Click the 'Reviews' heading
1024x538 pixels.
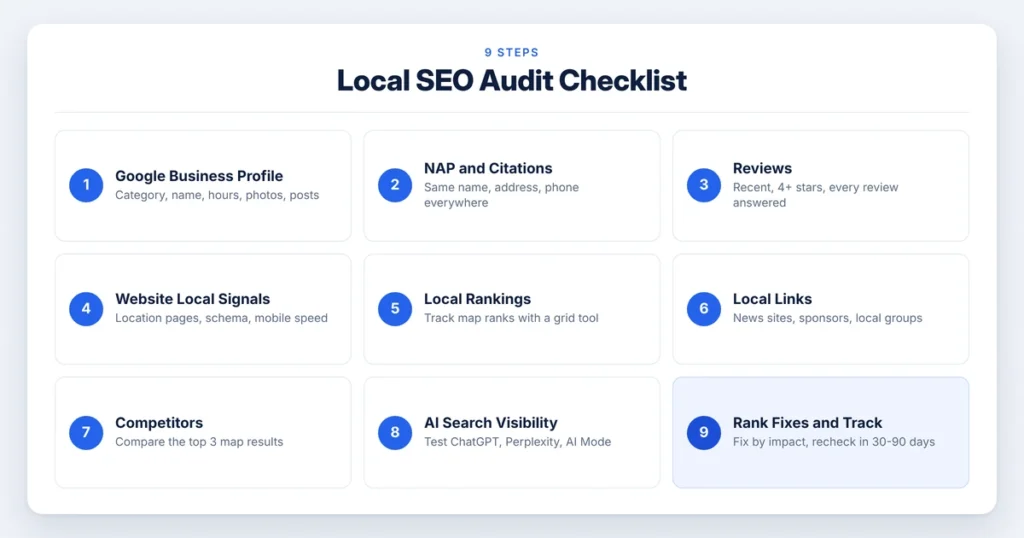(762, 168)
